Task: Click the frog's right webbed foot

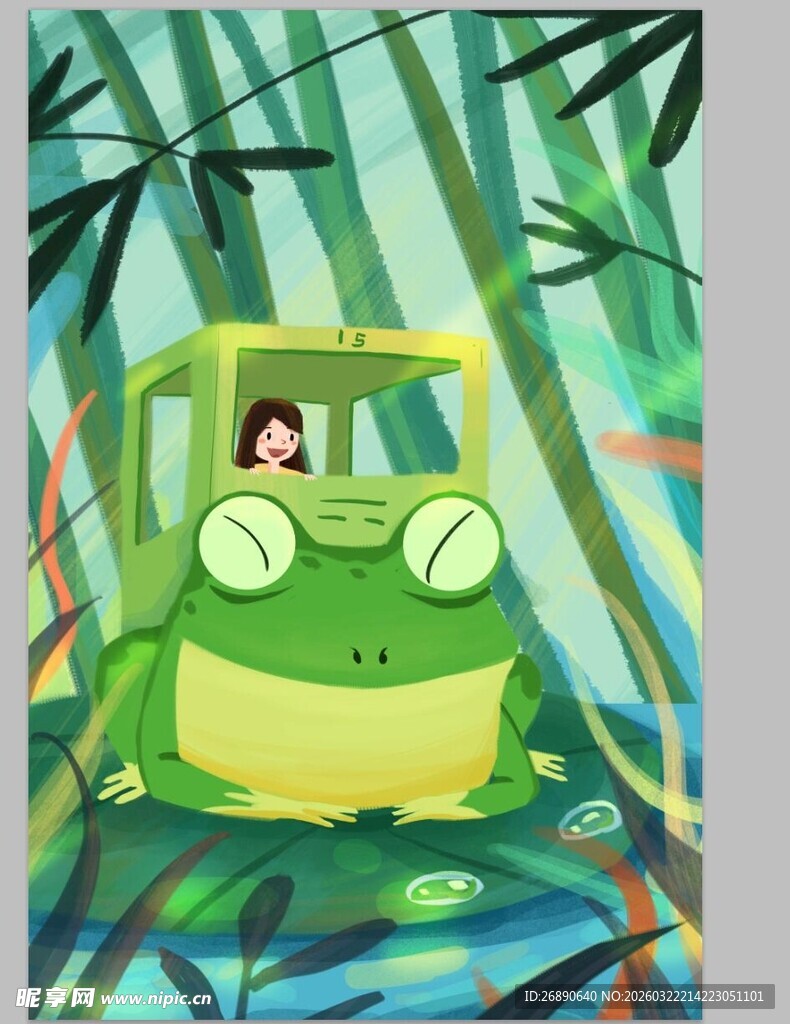Action: click(x=547, y=765)
